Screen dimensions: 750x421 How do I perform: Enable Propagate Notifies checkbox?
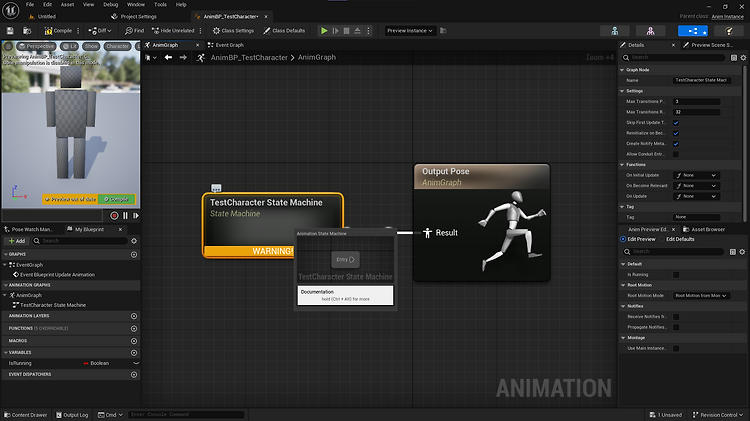point(676,327)
